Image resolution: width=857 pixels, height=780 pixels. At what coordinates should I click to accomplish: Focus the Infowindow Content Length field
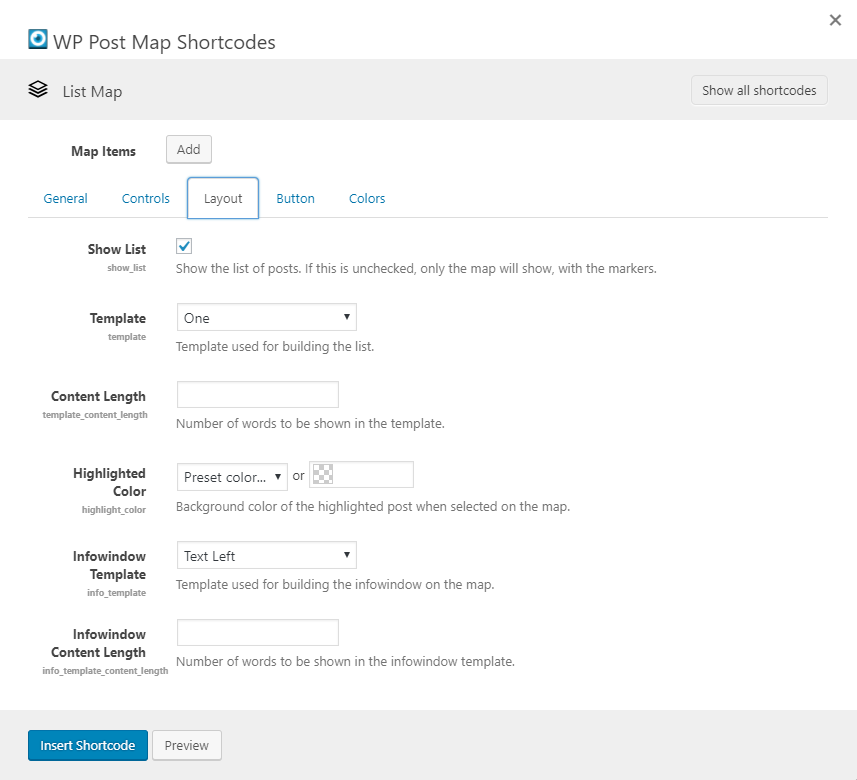tap(258, 632)
